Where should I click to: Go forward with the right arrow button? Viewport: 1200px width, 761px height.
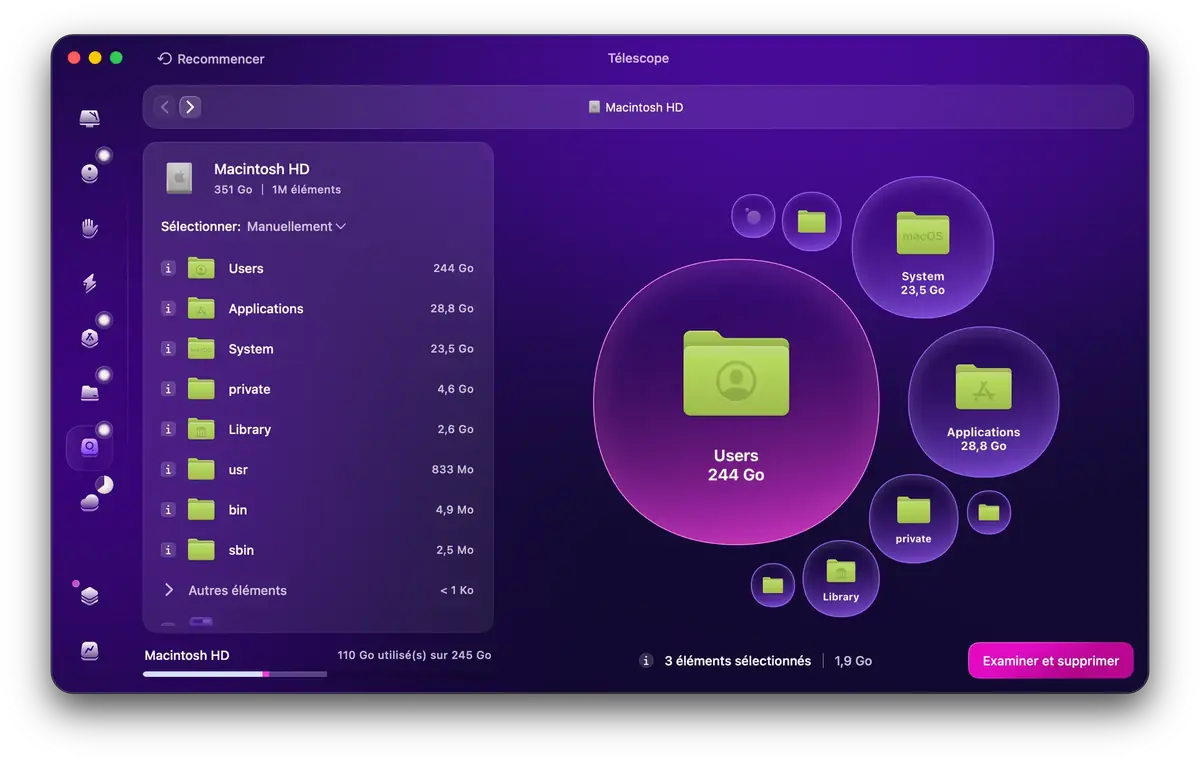[190, 107]
